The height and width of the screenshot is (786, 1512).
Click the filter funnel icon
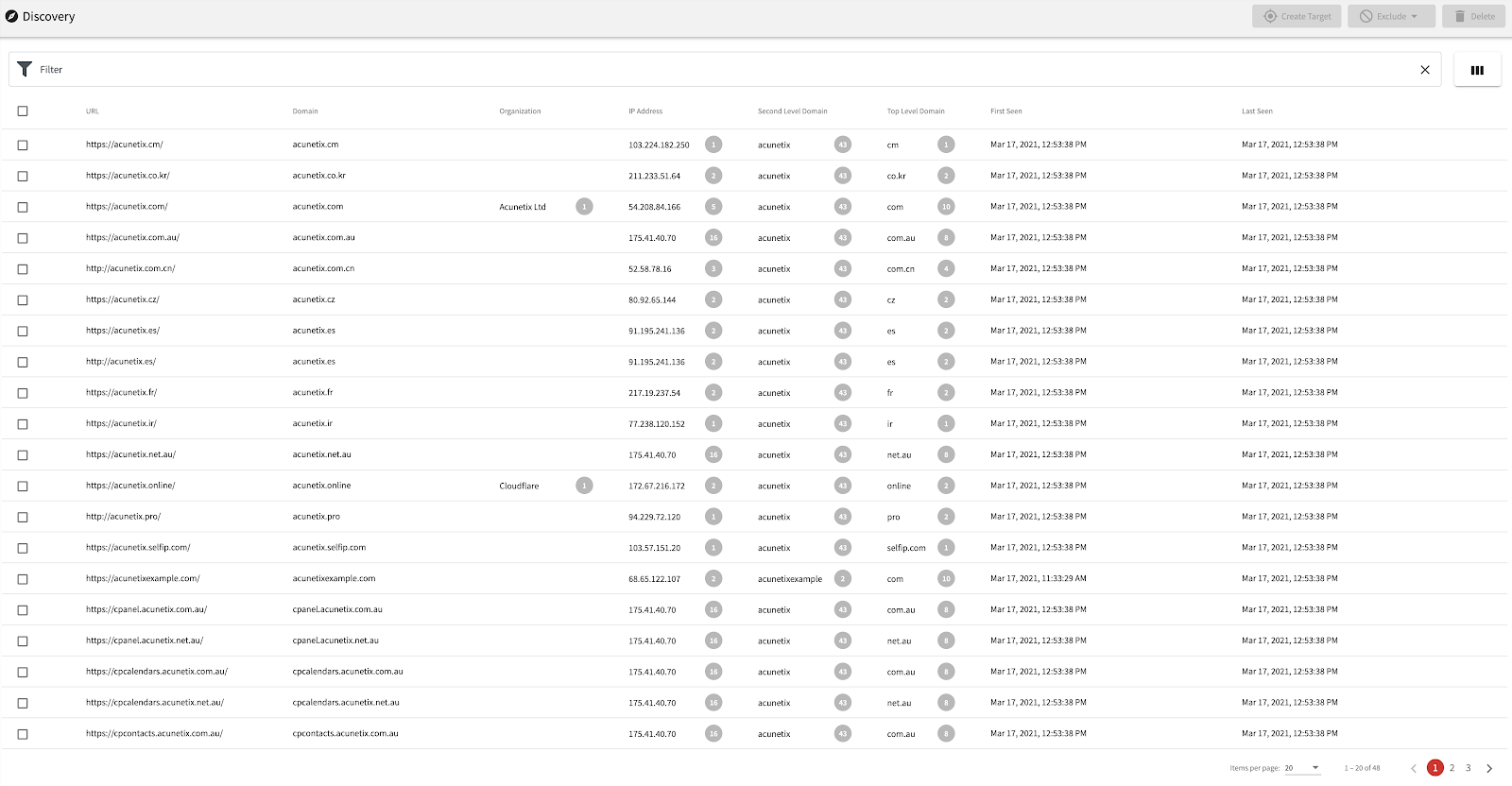point(25,69)
